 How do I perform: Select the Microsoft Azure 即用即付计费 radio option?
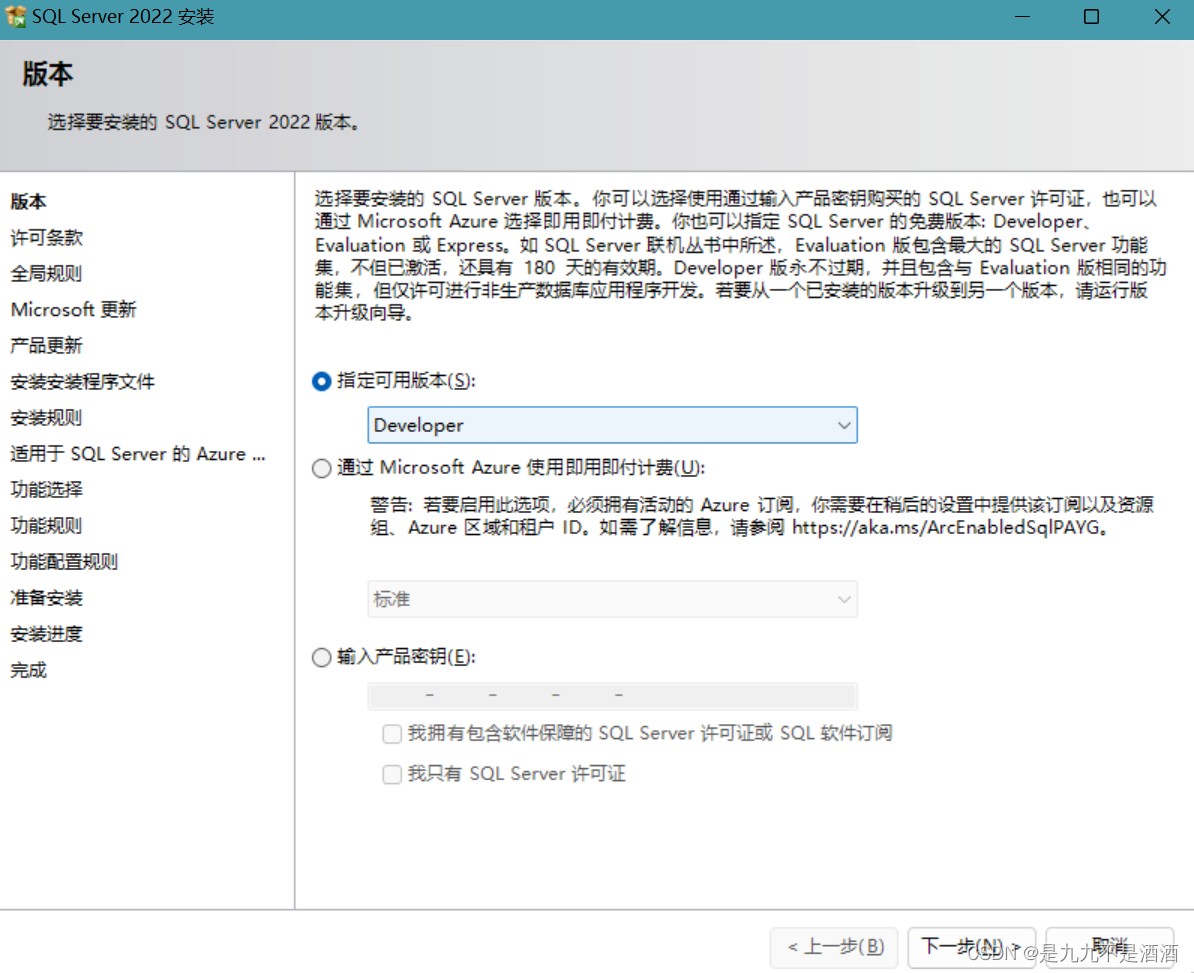click(x=321, y=467)
